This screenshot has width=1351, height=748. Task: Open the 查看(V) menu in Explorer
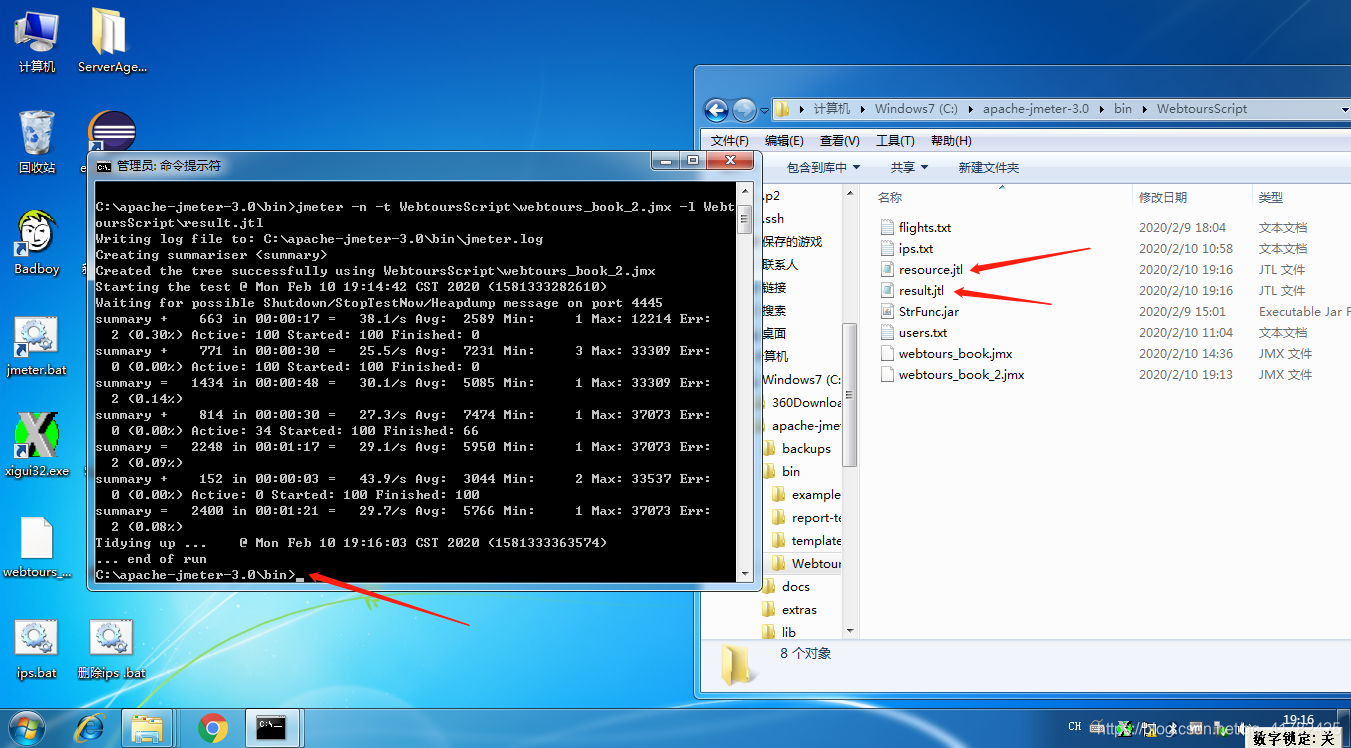pyautogui.click(x=839, y=140)
